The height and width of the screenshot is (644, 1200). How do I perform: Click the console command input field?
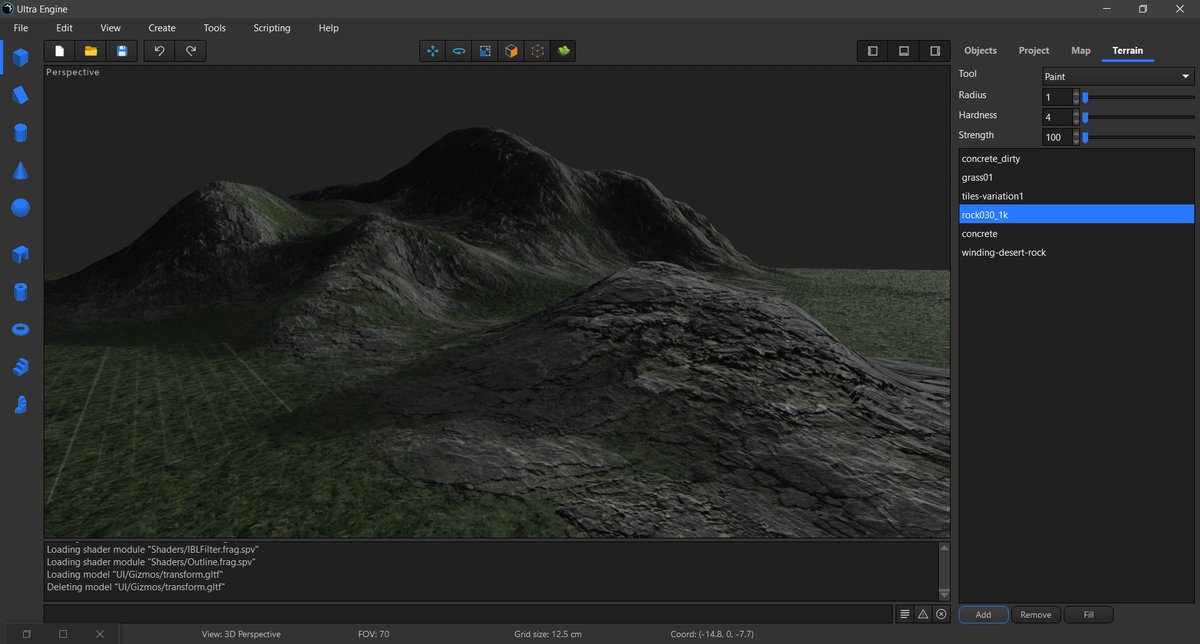pos(468,614)
